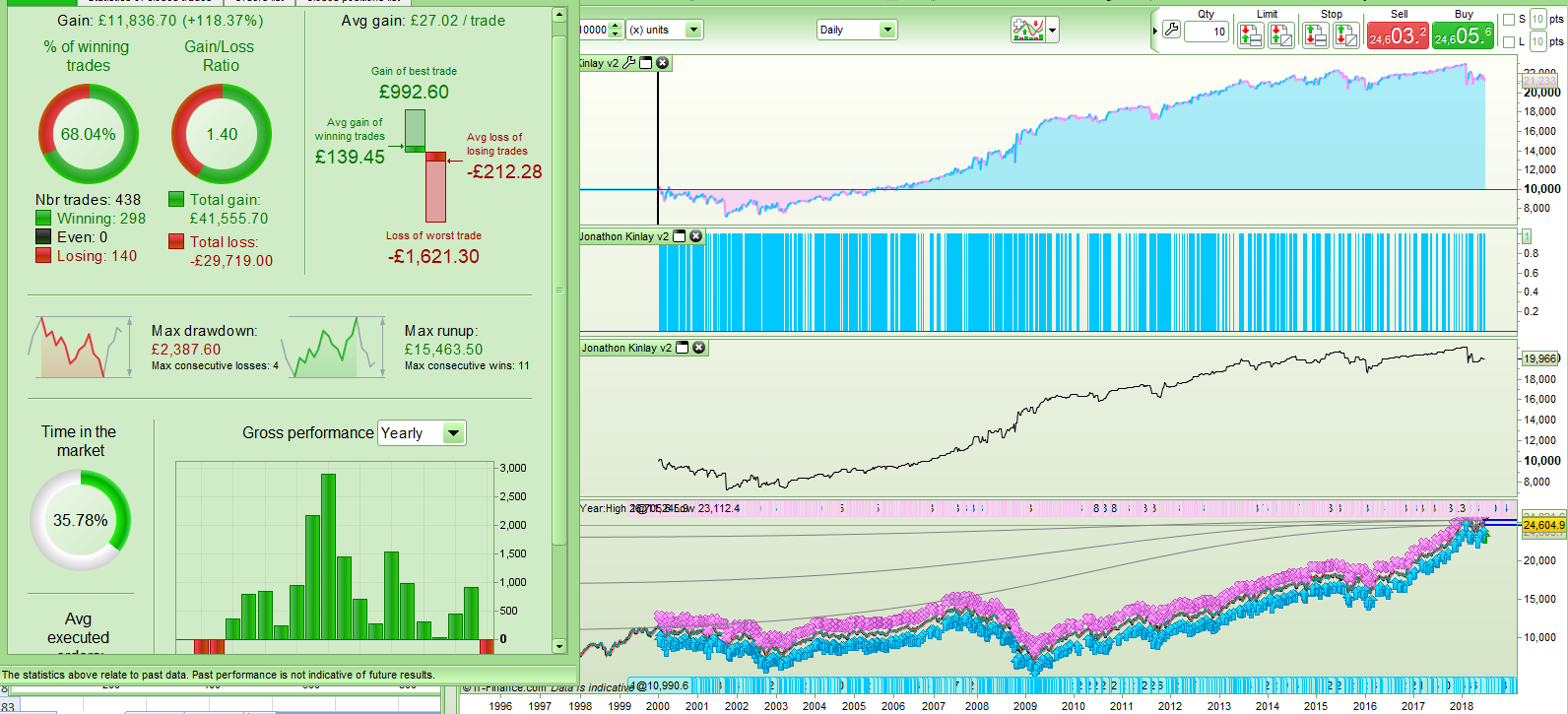This screenshot has height=714, width=1568.
Task: Click the max runup value '£15,463.50'
Action: point(443,350)
